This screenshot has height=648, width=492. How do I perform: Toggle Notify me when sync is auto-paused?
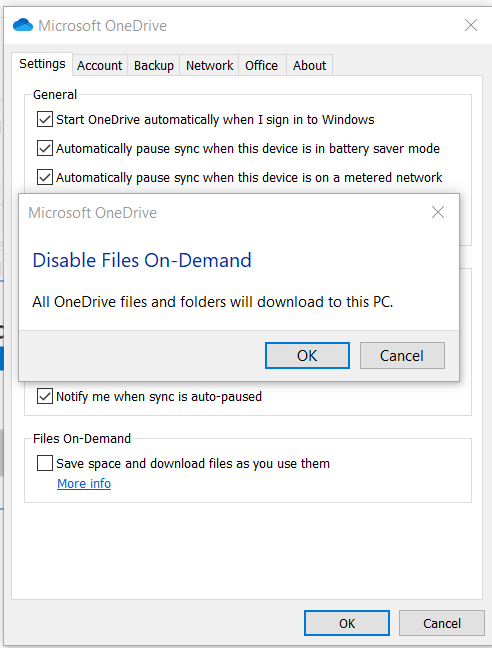click(x=45, y=396)
